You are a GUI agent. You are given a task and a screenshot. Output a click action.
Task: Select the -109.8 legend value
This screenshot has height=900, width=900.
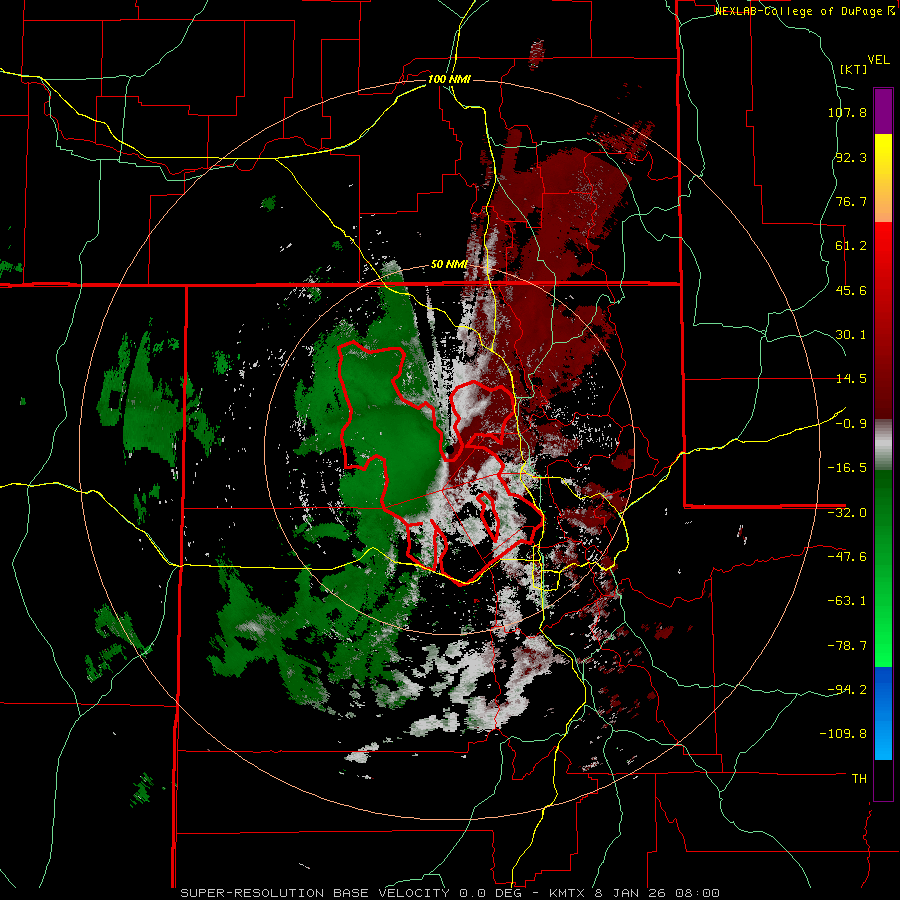click(x=844, y=734)
